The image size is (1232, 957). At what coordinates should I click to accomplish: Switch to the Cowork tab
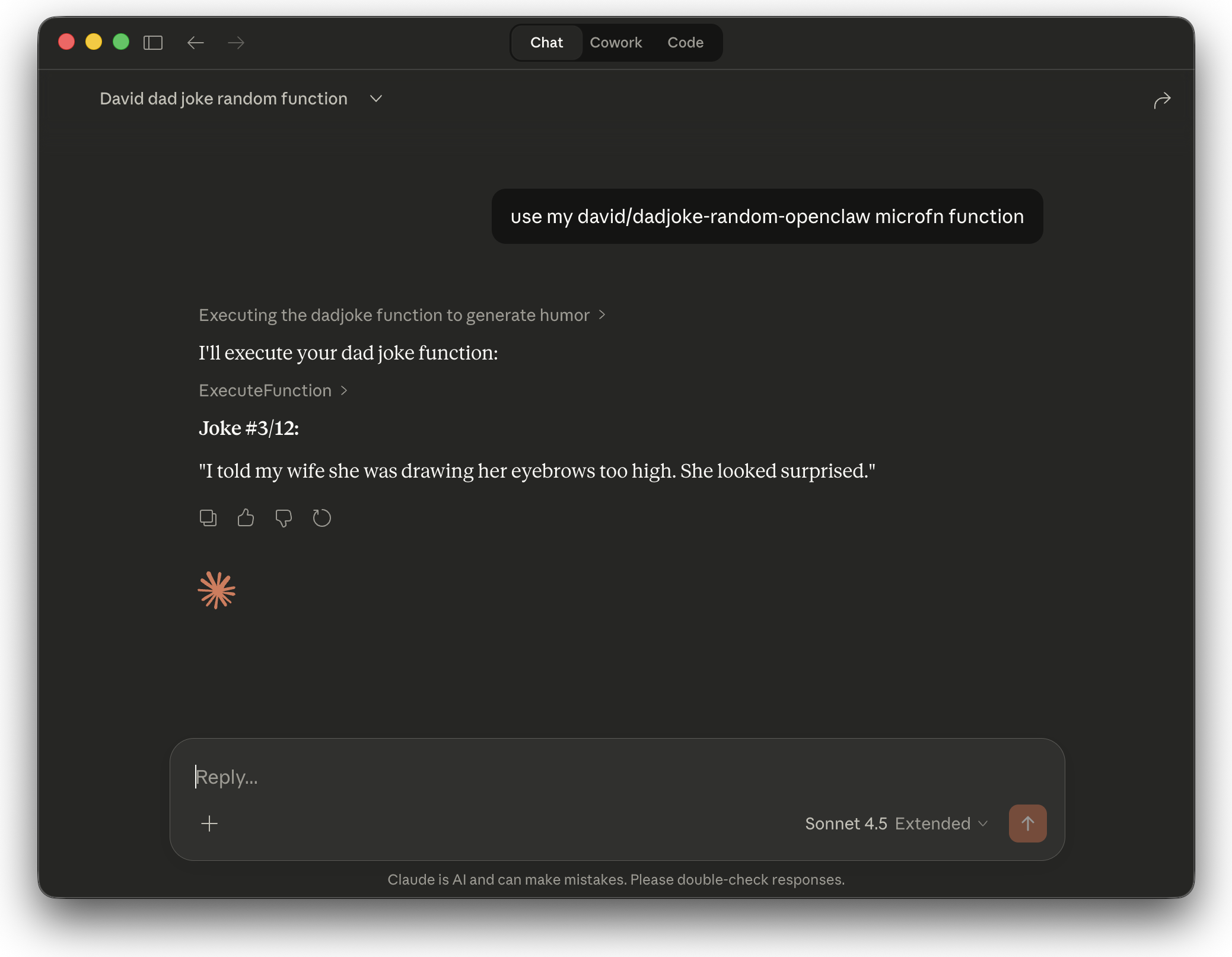tap(616, 43)
